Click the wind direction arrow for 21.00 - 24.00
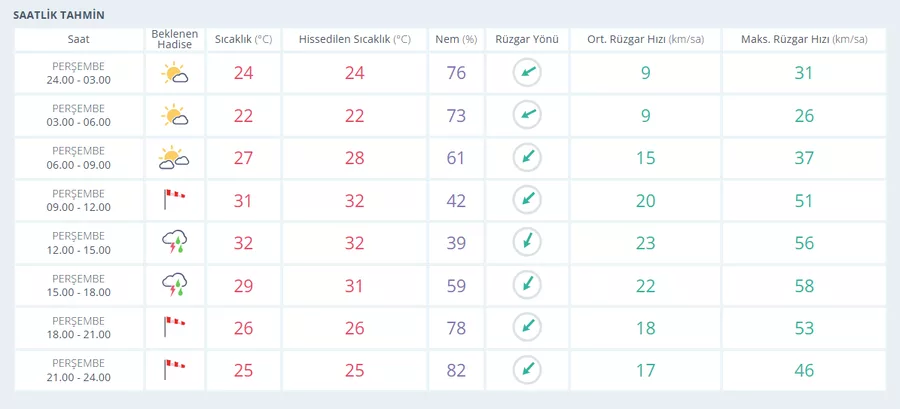Screen dimensions: 900x409 [527, 370]
